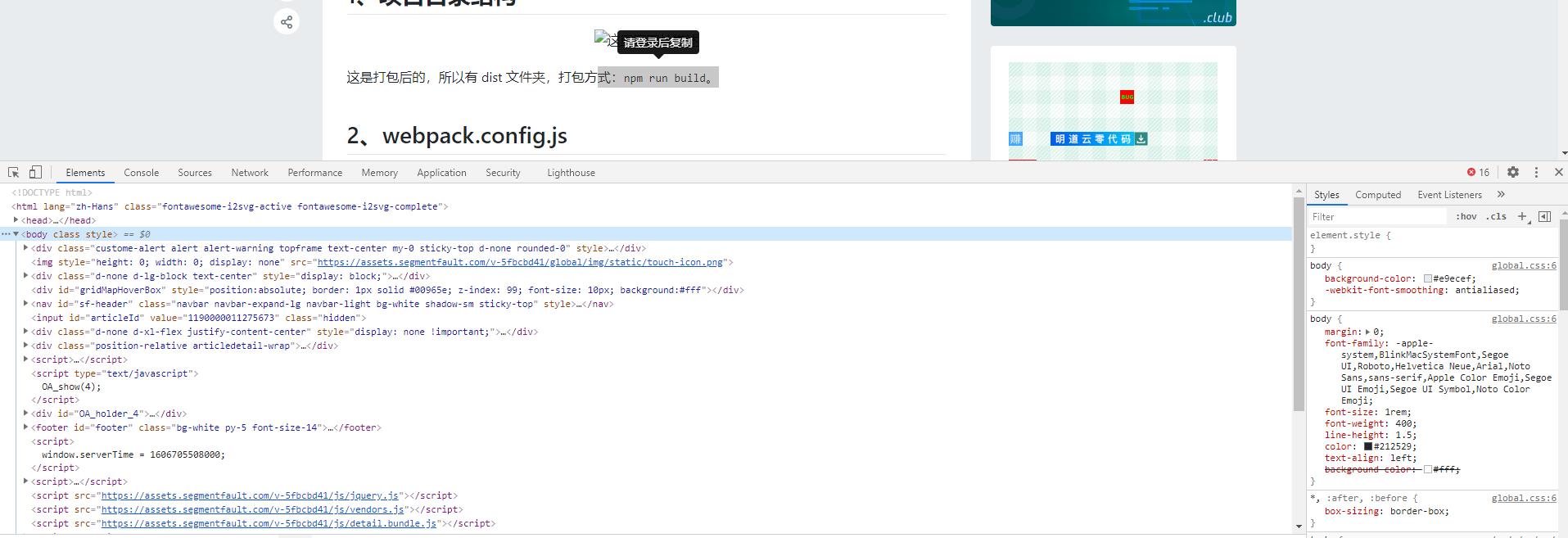The image size is (1568, 538).
Task: Toggle the device toolbar icon
Action: 35,172
